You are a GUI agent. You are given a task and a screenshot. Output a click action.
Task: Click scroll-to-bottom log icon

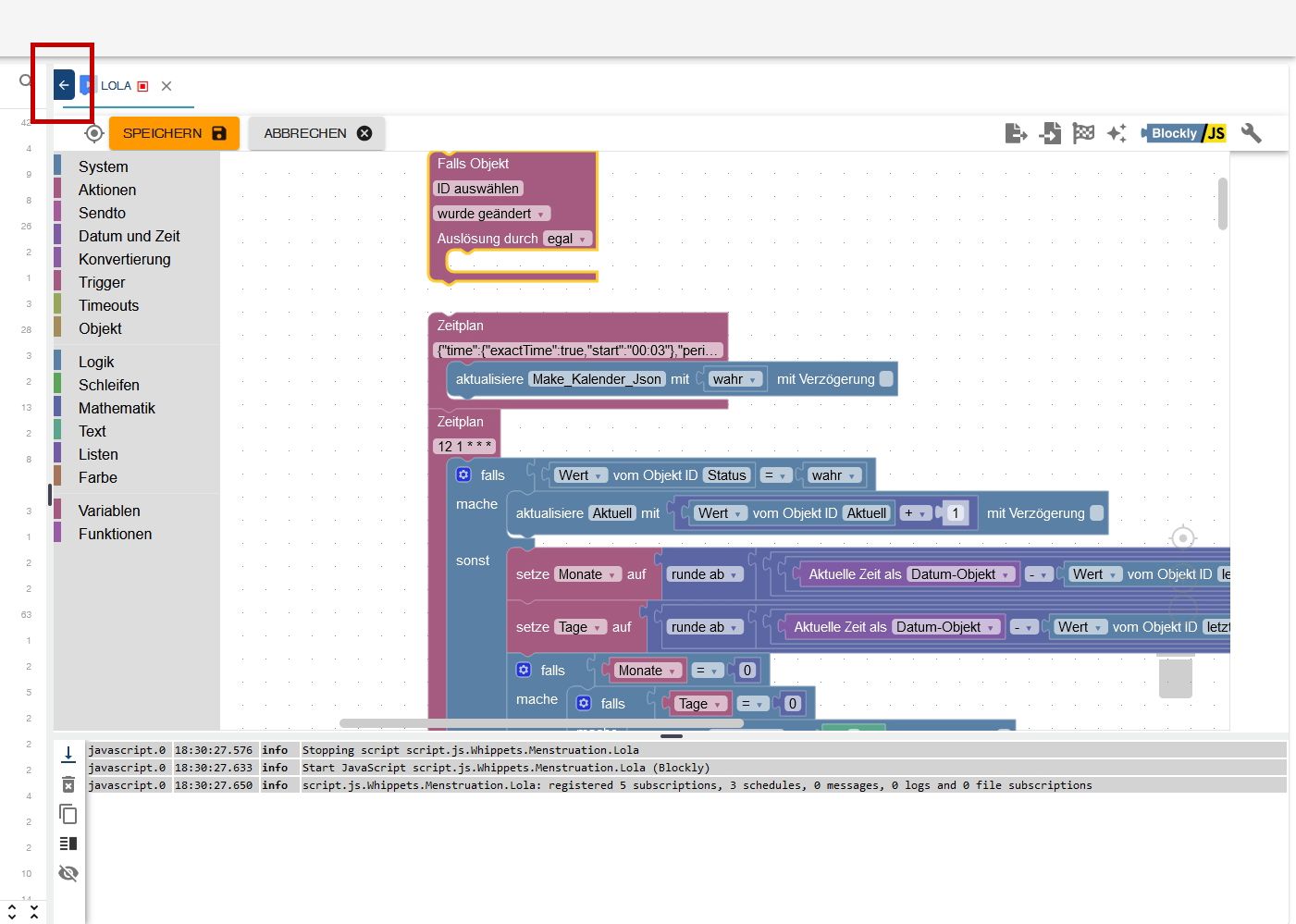[x=68, y=755]
